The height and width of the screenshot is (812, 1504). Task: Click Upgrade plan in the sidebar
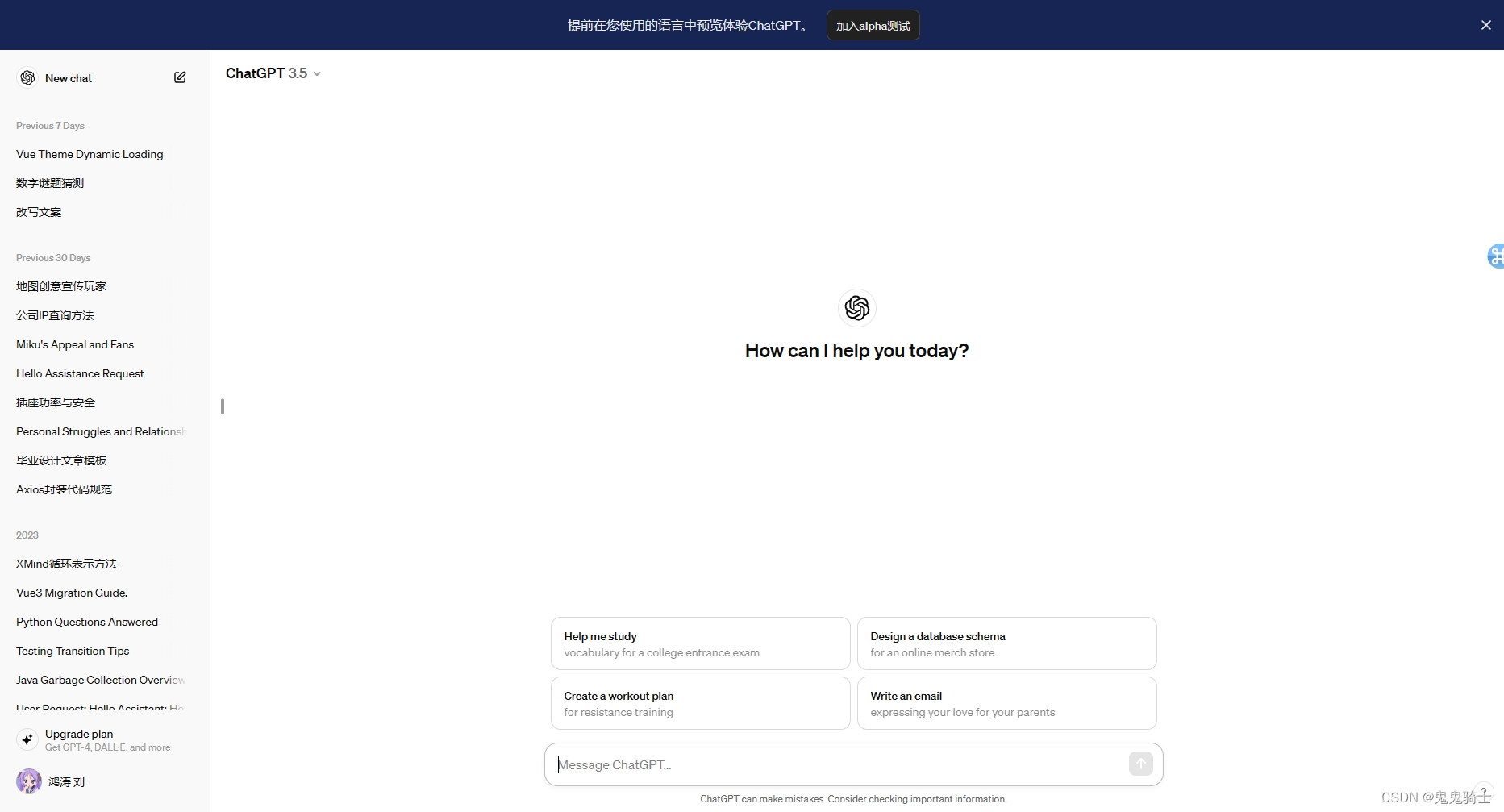(101, 739)
